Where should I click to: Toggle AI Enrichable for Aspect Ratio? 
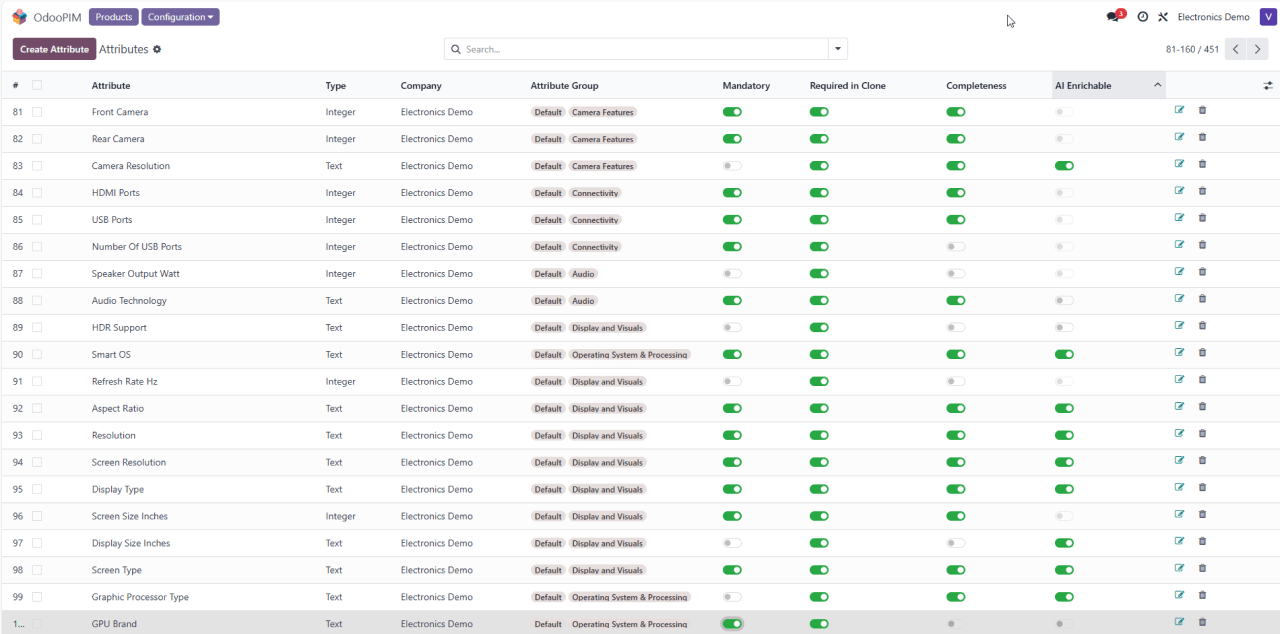[x=1064, y=408]
